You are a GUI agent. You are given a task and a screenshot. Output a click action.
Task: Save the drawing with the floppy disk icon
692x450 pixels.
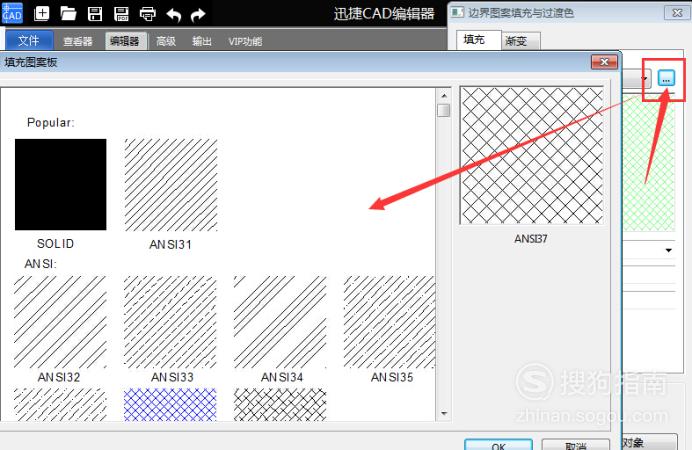[95, 14]
